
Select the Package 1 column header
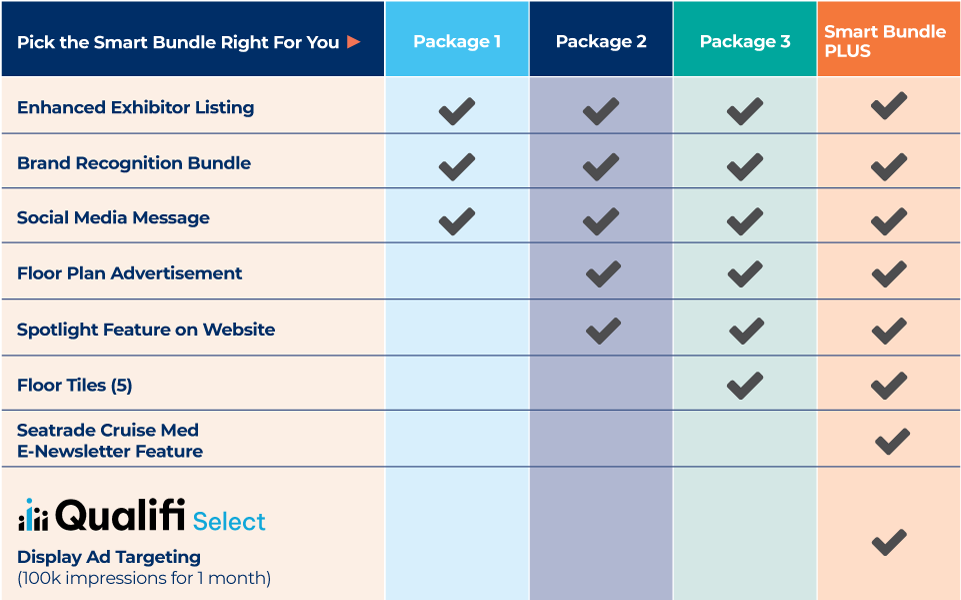pyautogui.click(x=457, y=39)
